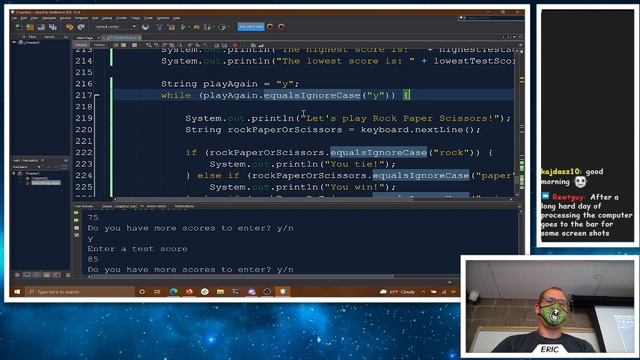Viewport: 640px width, 360px height.
Task: Click the Output panel's horizontal scrollbar
Action: (x=241, y=276)
